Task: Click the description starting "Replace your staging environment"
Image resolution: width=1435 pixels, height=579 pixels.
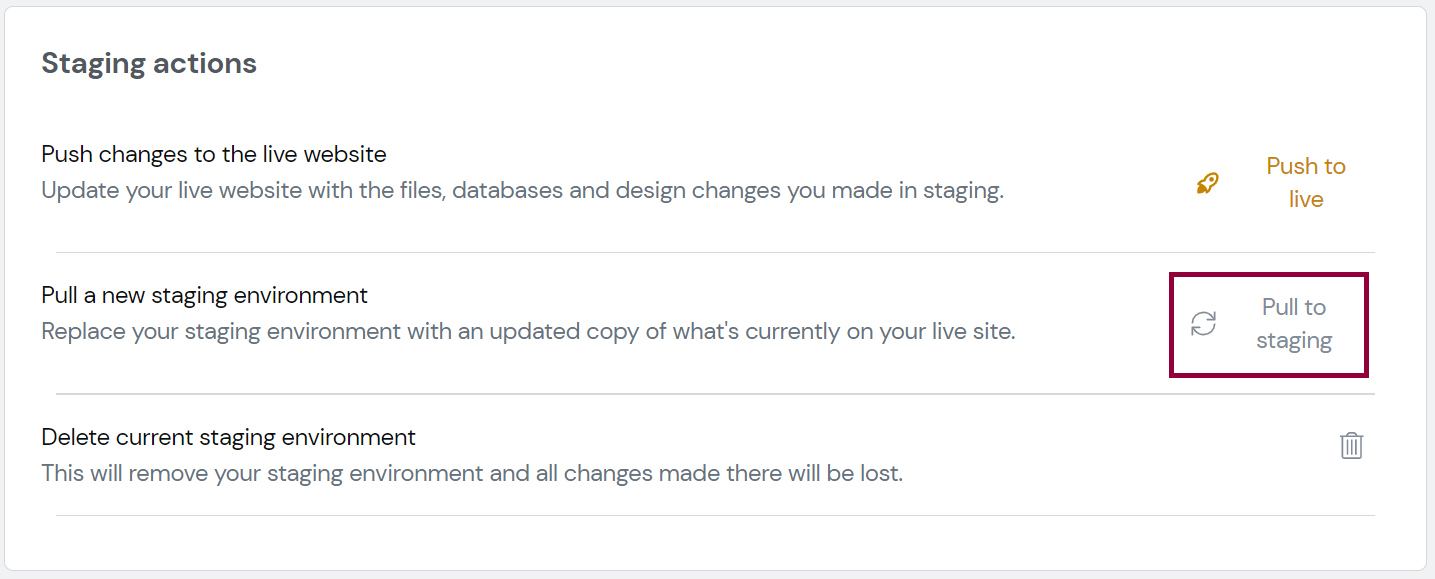Action: pos(528,331)
